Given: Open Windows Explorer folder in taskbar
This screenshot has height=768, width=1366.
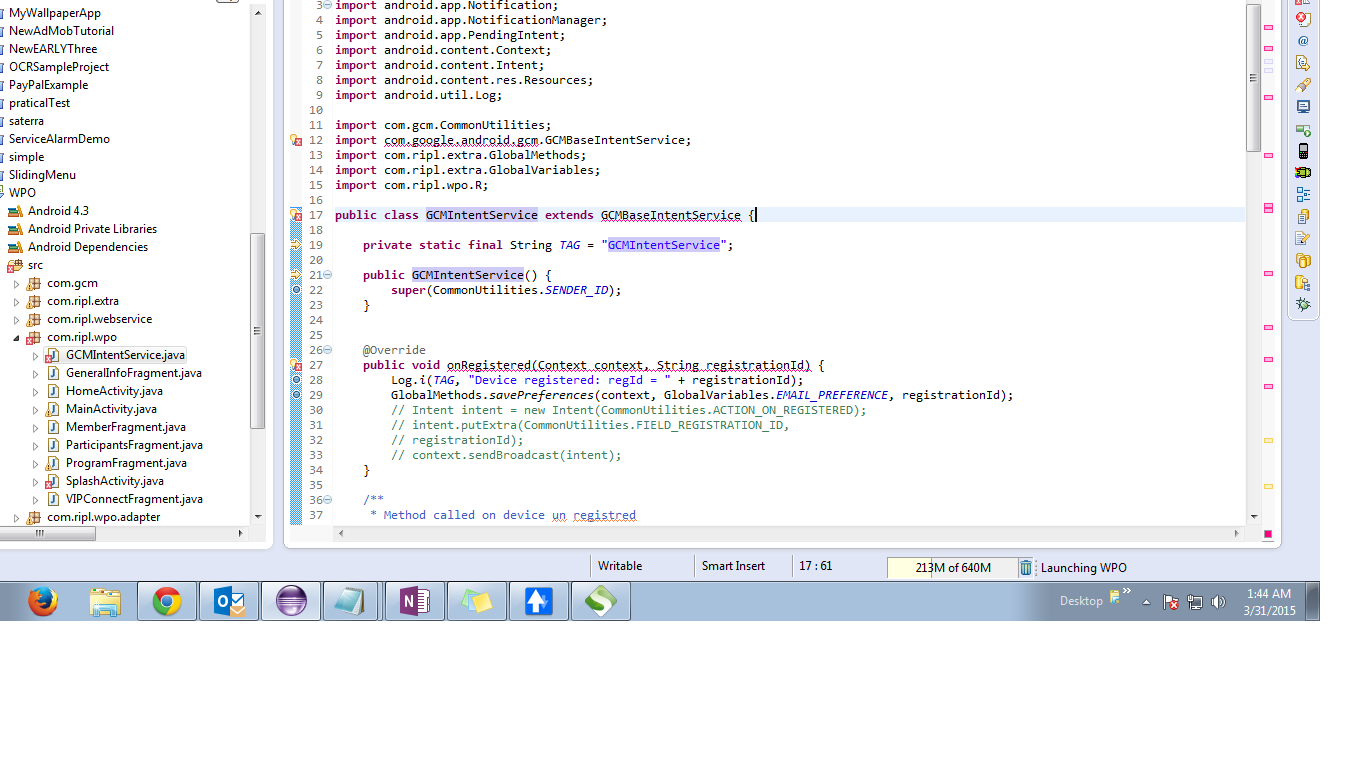Looking at the screenshot, I should [x=104, y=601].
